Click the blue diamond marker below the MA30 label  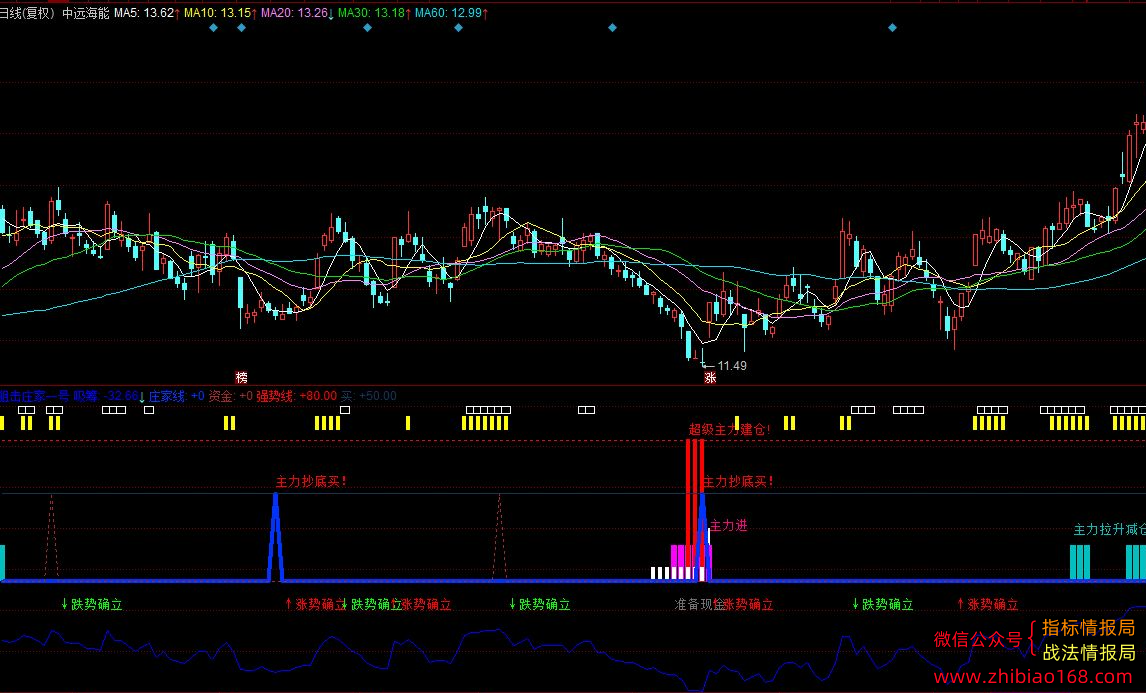pyautogui.click(x=368, y=28)
